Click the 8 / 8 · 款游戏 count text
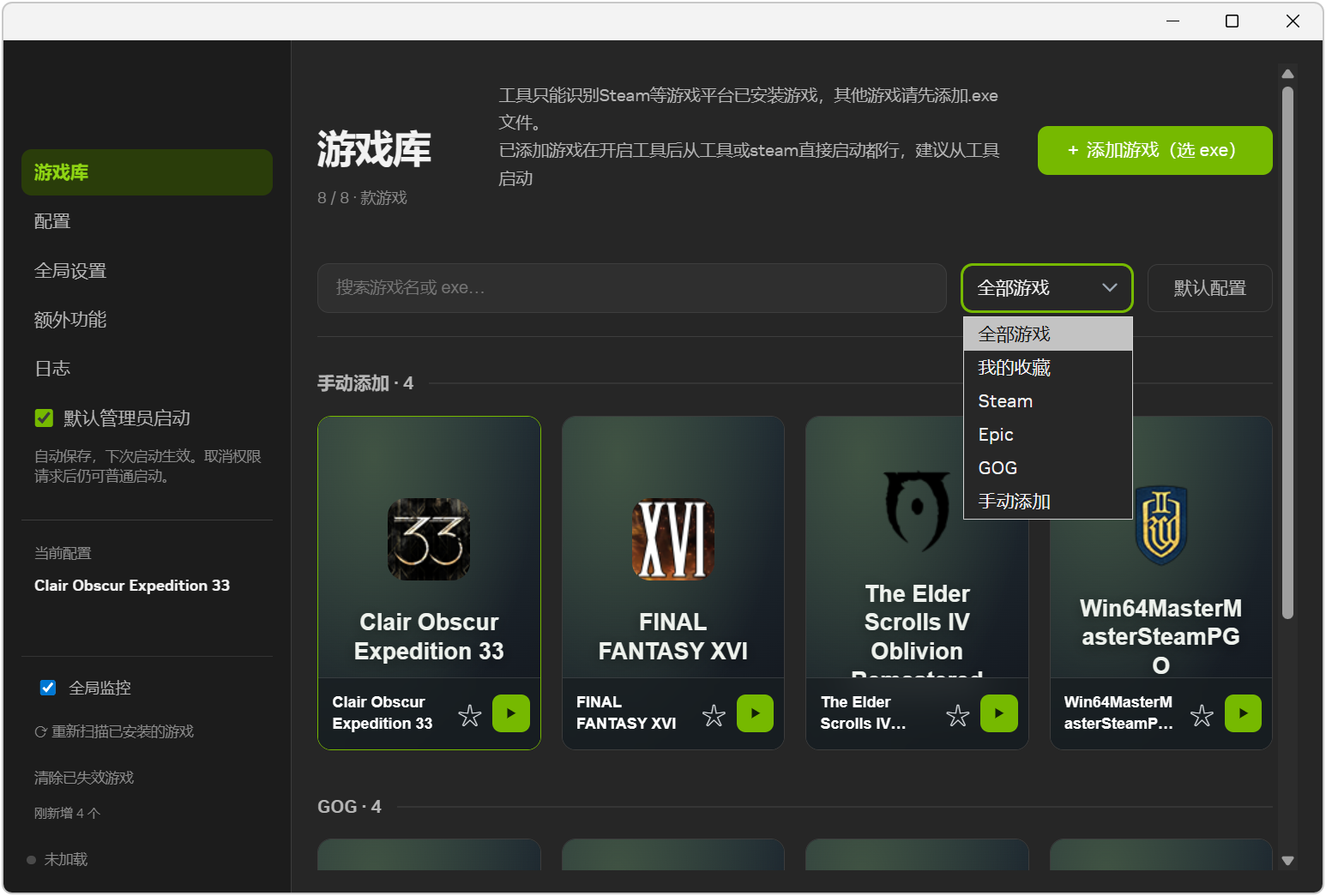Screen dimensions: 1326x896 [x=362, y=198]
